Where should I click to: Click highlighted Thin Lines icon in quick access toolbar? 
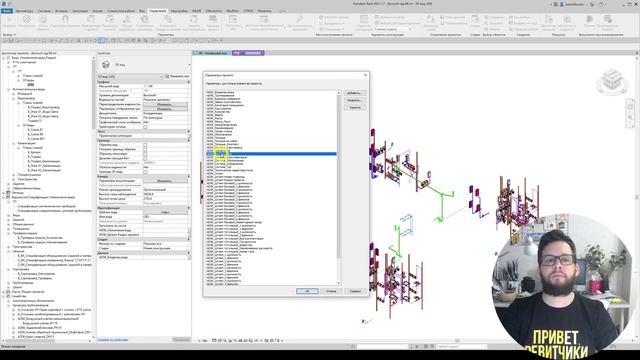[102, 41]
